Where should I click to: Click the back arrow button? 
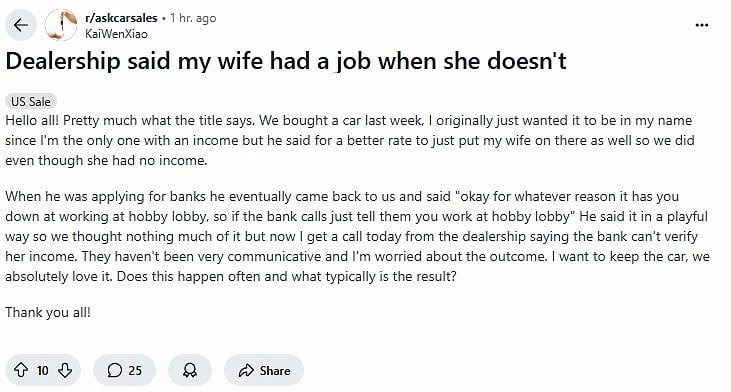[21, 25]
